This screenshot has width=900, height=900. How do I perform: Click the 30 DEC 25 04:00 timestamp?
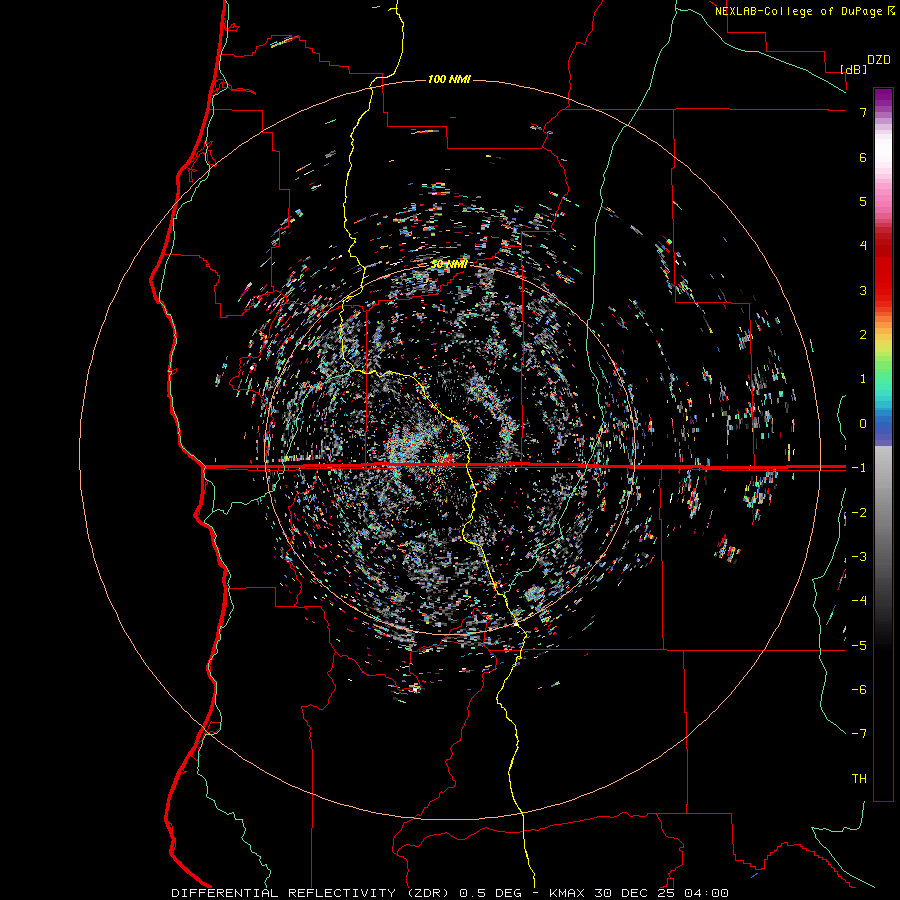pyautogui.click(x=660, y=893)
